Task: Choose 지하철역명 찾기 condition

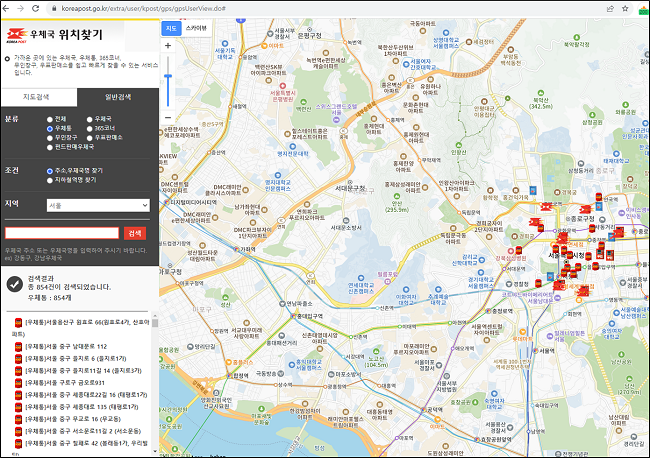Action: tap(50, 180)
